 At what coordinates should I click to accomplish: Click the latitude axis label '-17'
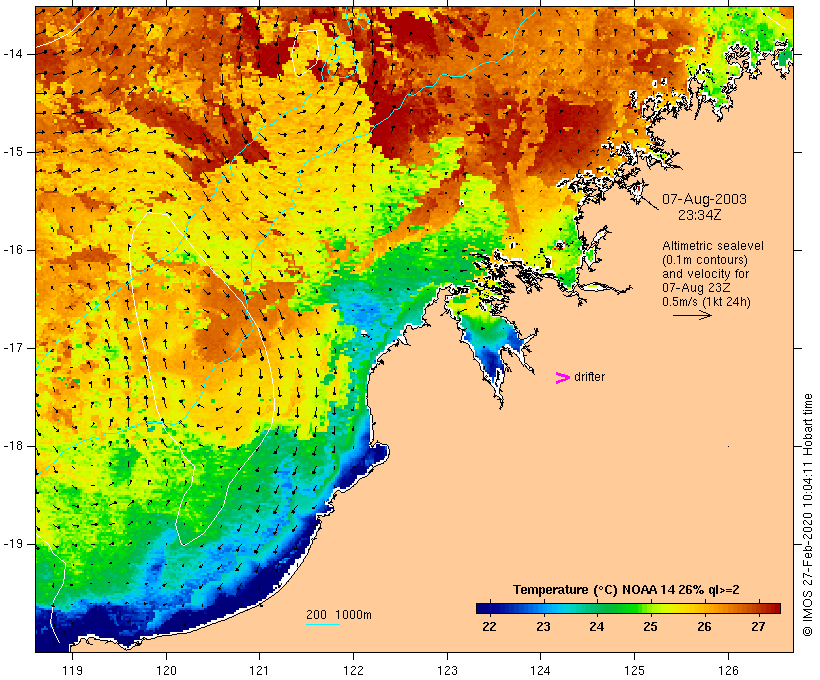[x=13, y=348]
